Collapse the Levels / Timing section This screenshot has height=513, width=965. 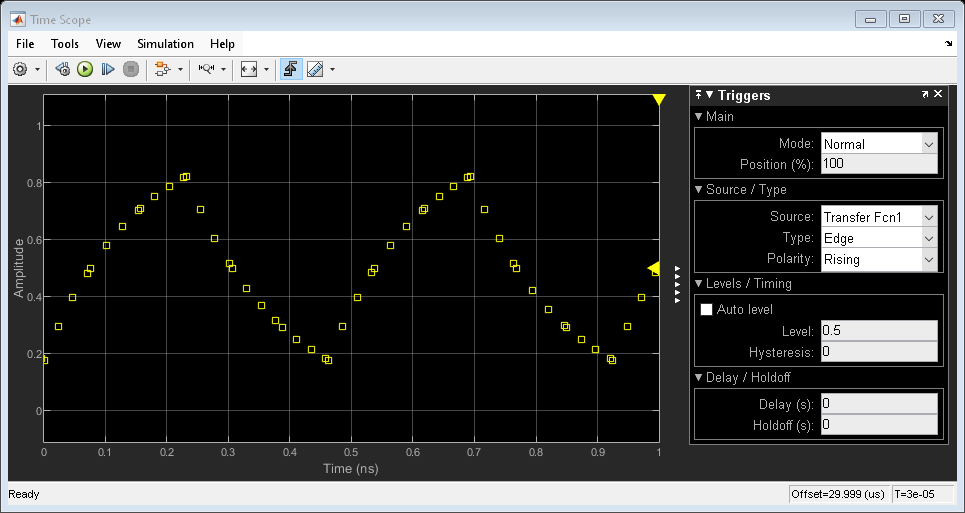(699, 283)
